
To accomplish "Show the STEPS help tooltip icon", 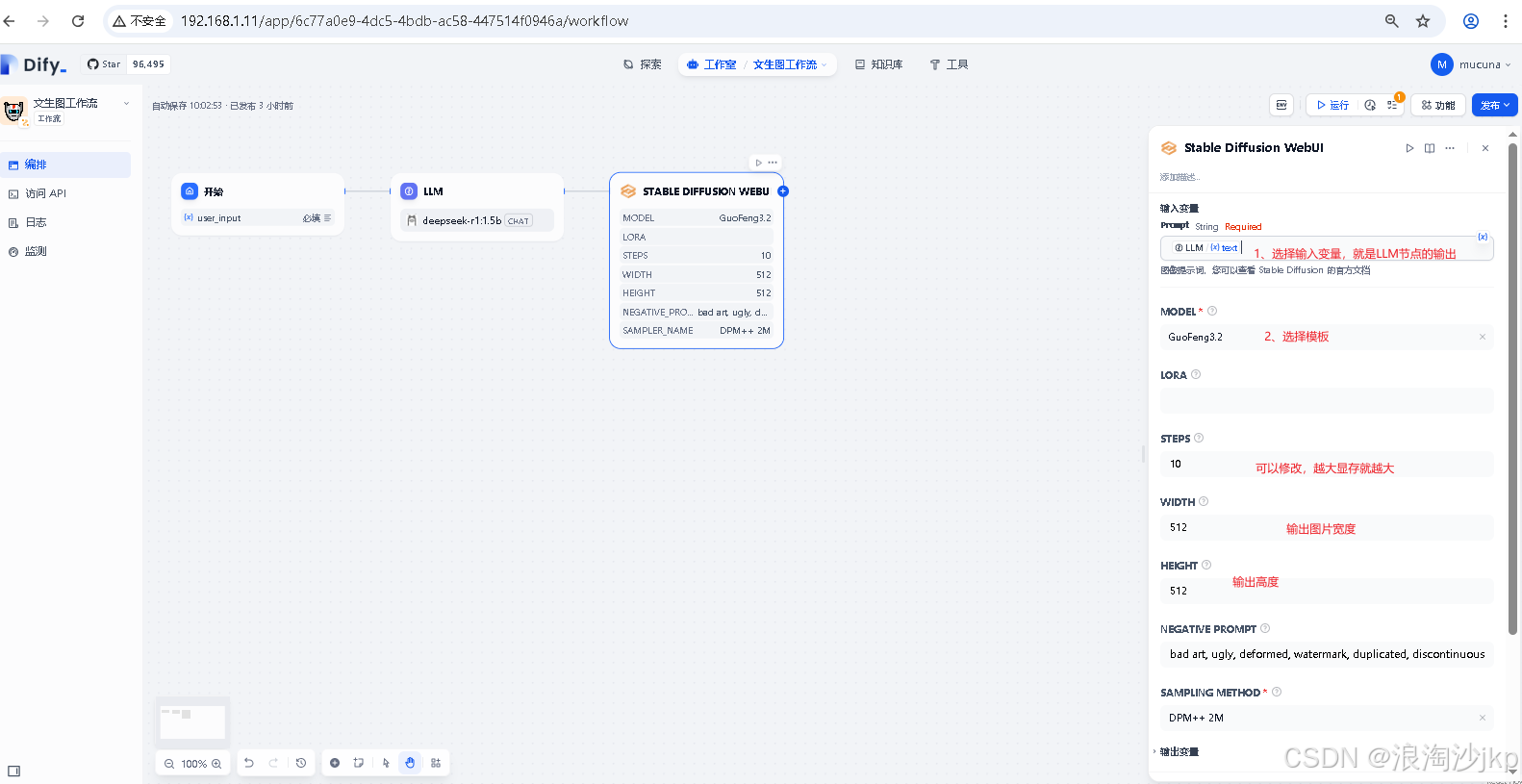I will click(1199, 438).
